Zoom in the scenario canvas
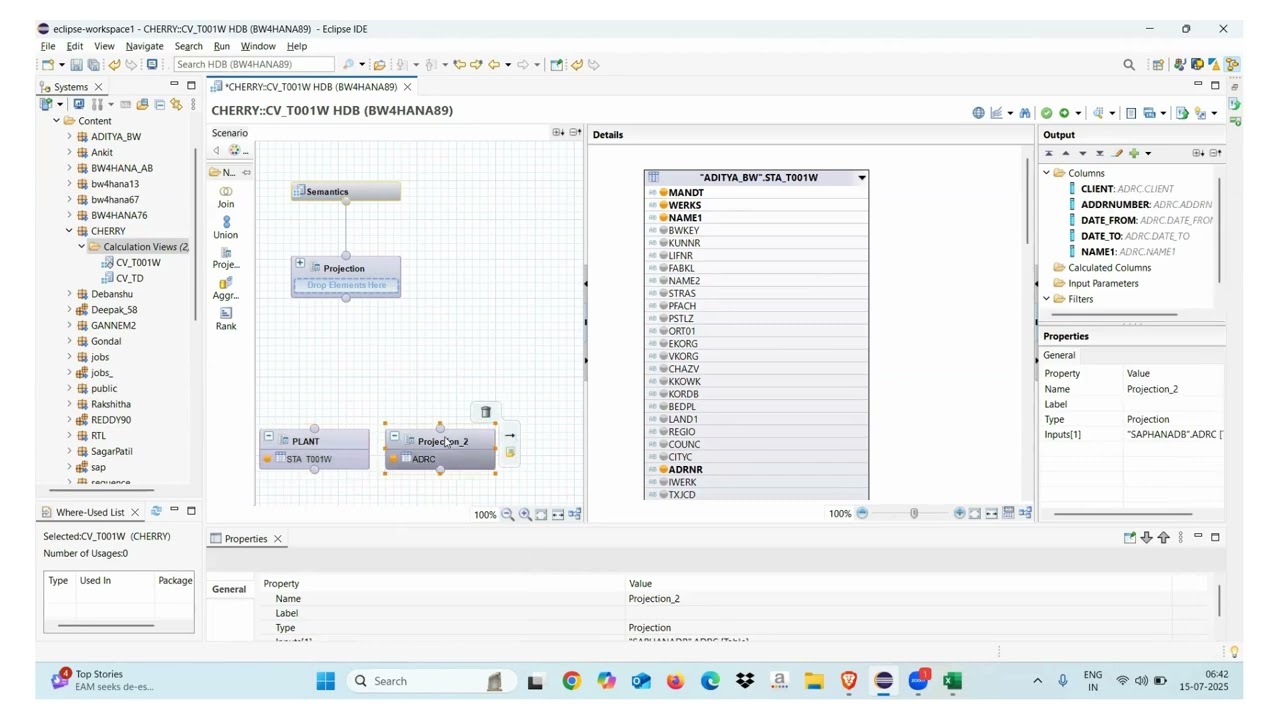 (x=525, y=514)
